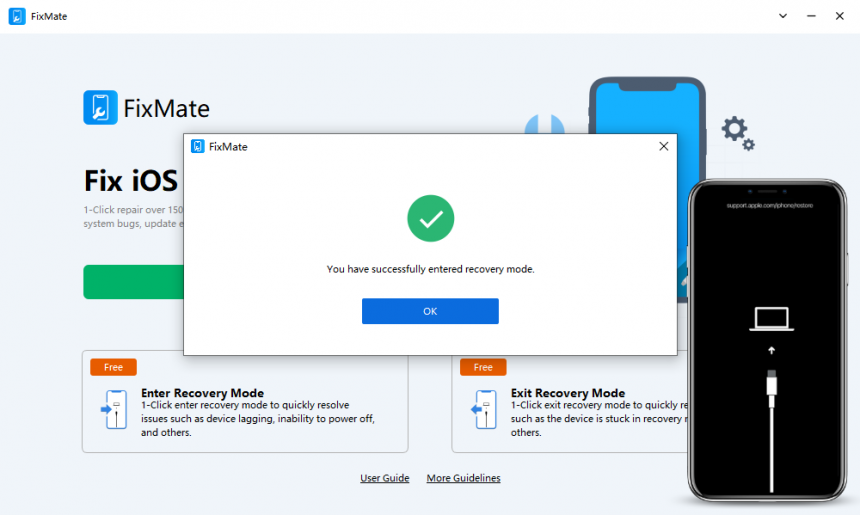The width and height of the screenshot is (860, 515).
Task: Click the green success checkmark icon
Action: [431, 218]
